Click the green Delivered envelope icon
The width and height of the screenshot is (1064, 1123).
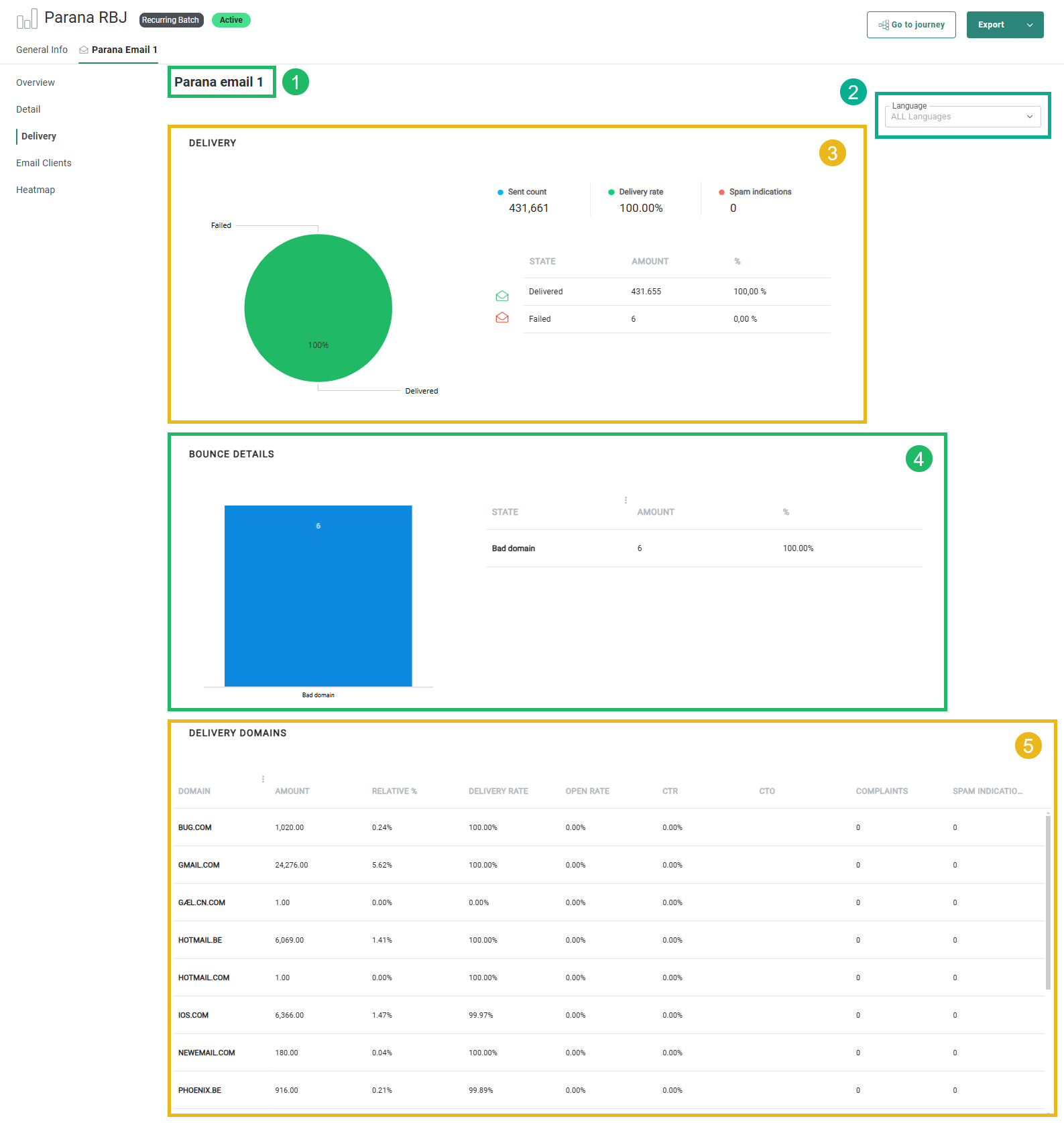point(501,296)
